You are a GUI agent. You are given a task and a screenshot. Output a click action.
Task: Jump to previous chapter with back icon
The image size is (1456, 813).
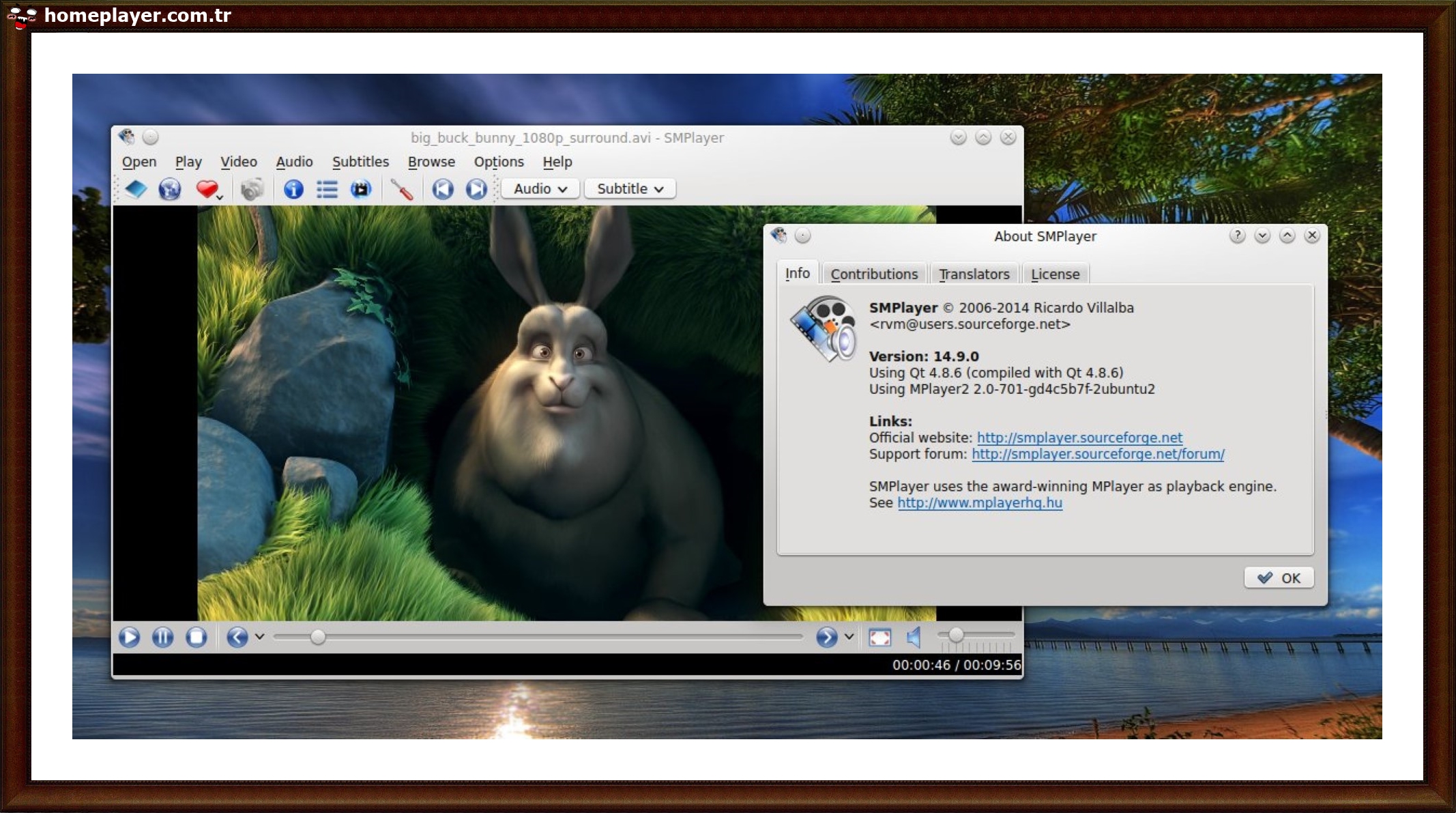click(443, 189)
